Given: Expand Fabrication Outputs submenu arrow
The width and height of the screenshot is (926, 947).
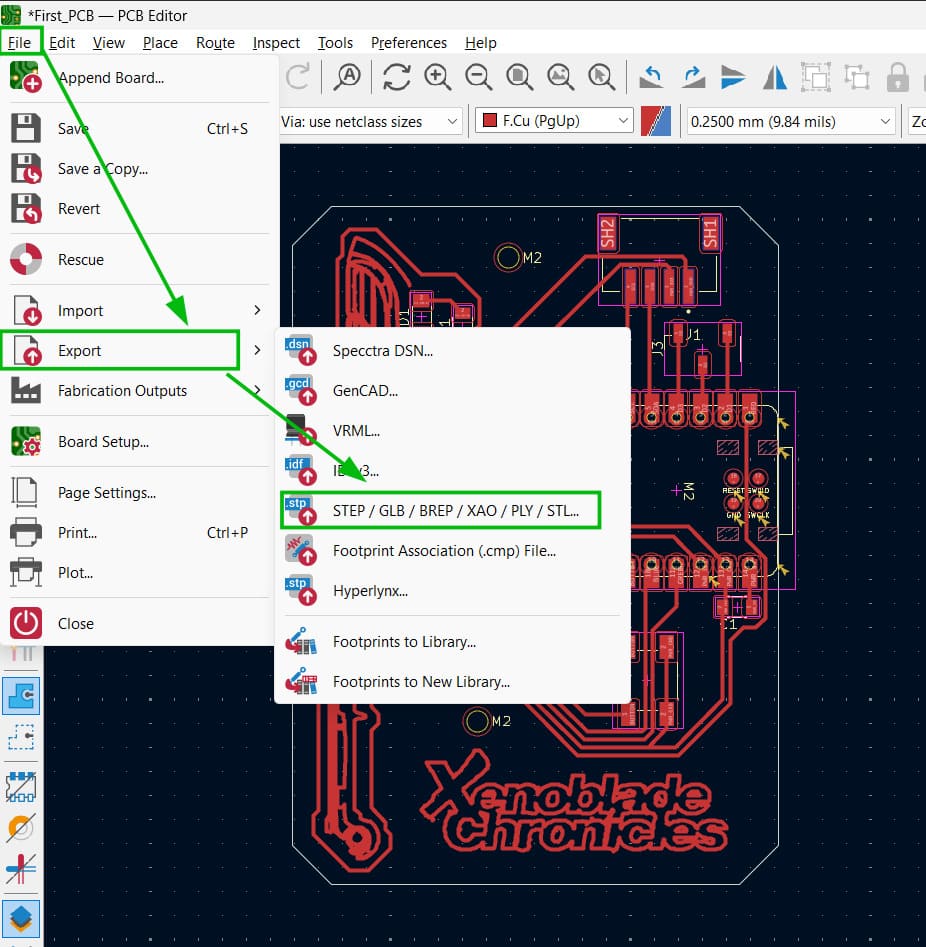Looking at the screenshot, I should 257,390.
